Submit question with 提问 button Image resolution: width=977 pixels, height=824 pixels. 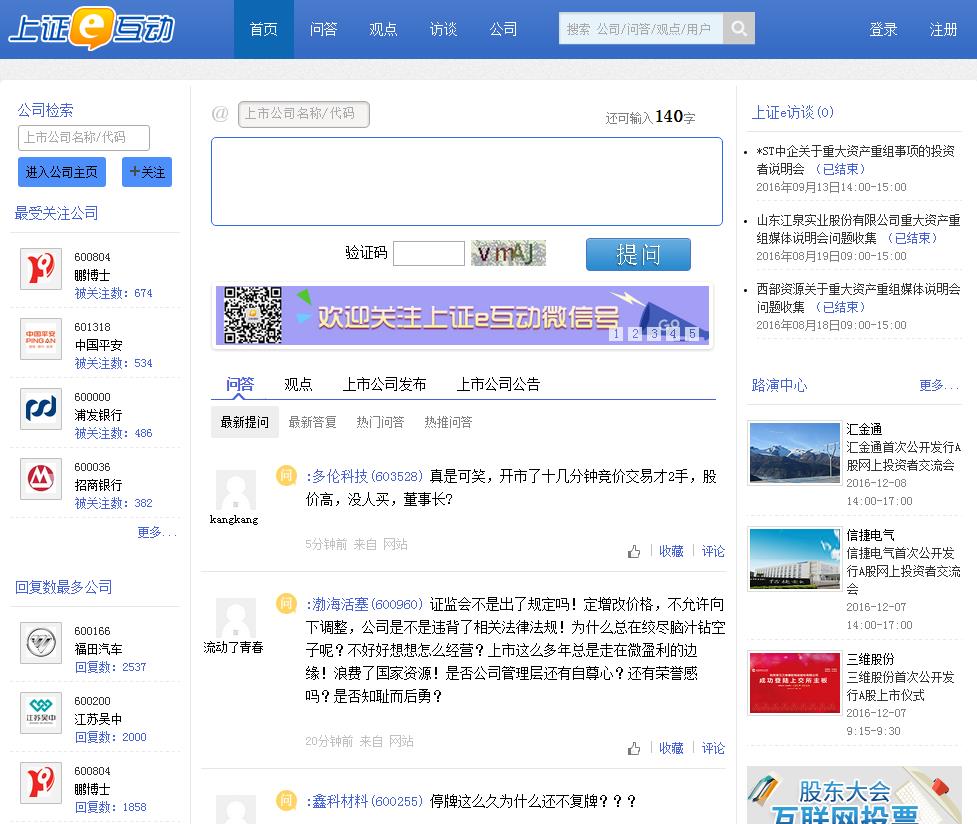click(x=638, y=254)
